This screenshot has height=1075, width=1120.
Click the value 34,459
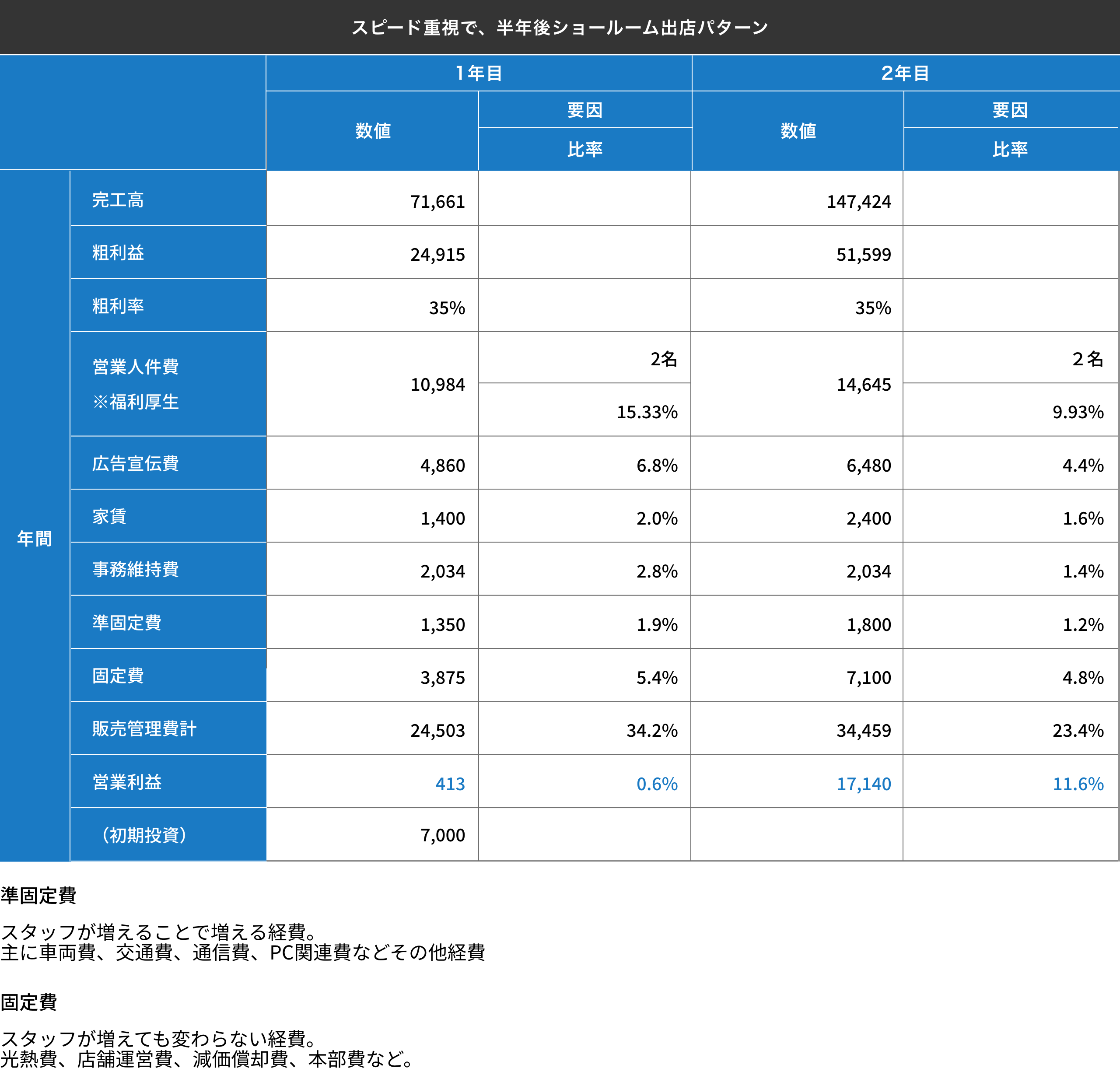[x=864, y=731]
